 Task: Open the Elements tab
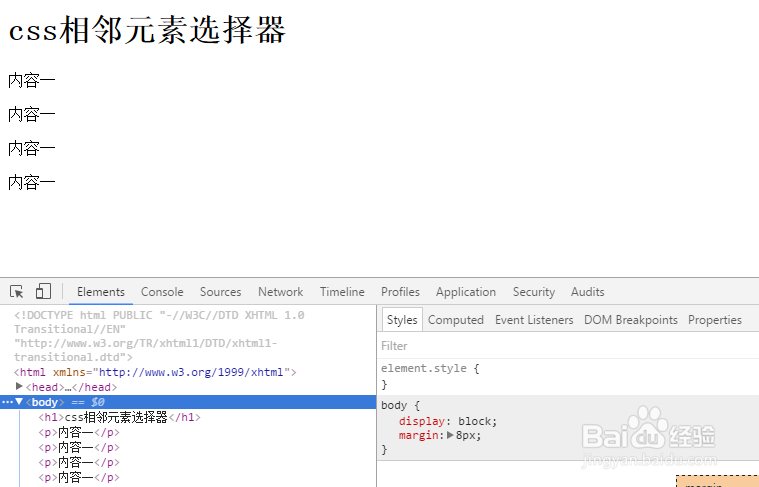[101, 292]
